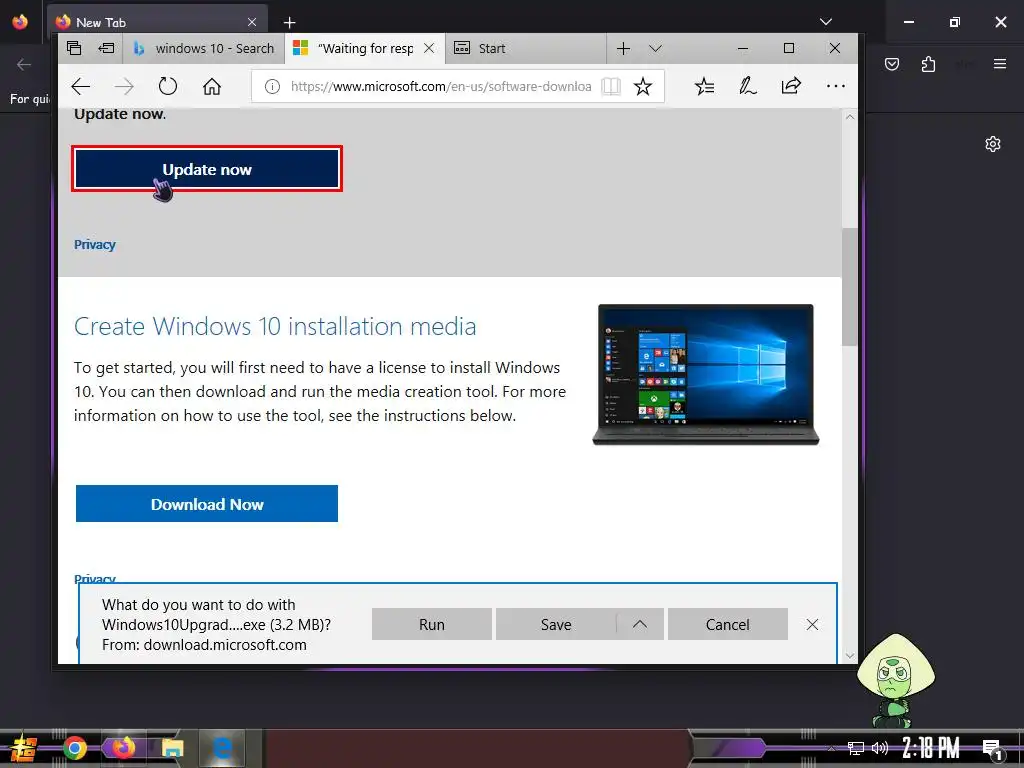
Task: Refresh the Microsoft page in Edge
Action: 168,86
